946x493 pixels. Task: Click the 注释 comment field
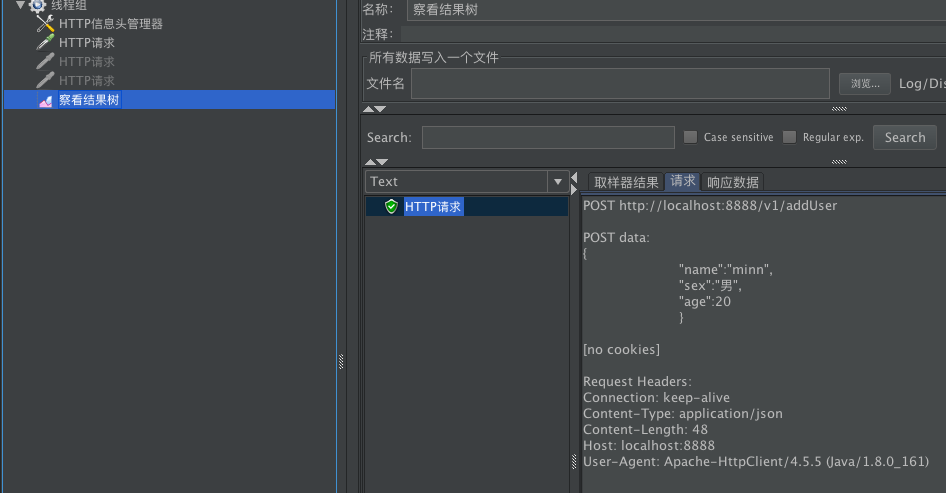point(673,34)
